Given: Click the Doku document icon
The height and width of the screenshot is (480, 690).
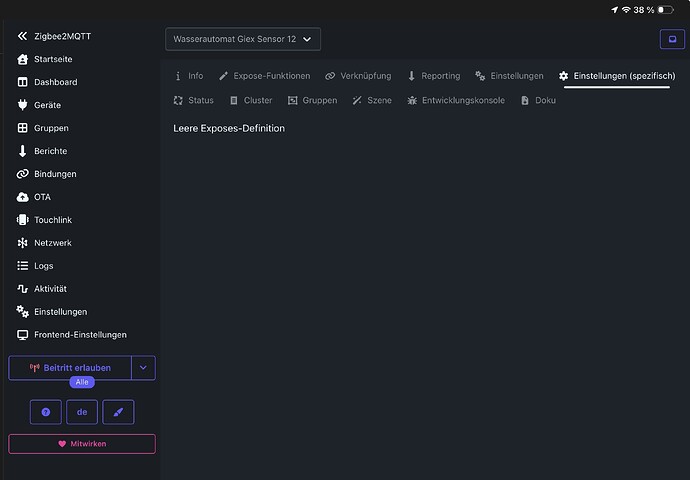Looking at the screenshot, I should click(x=525, y=100).
